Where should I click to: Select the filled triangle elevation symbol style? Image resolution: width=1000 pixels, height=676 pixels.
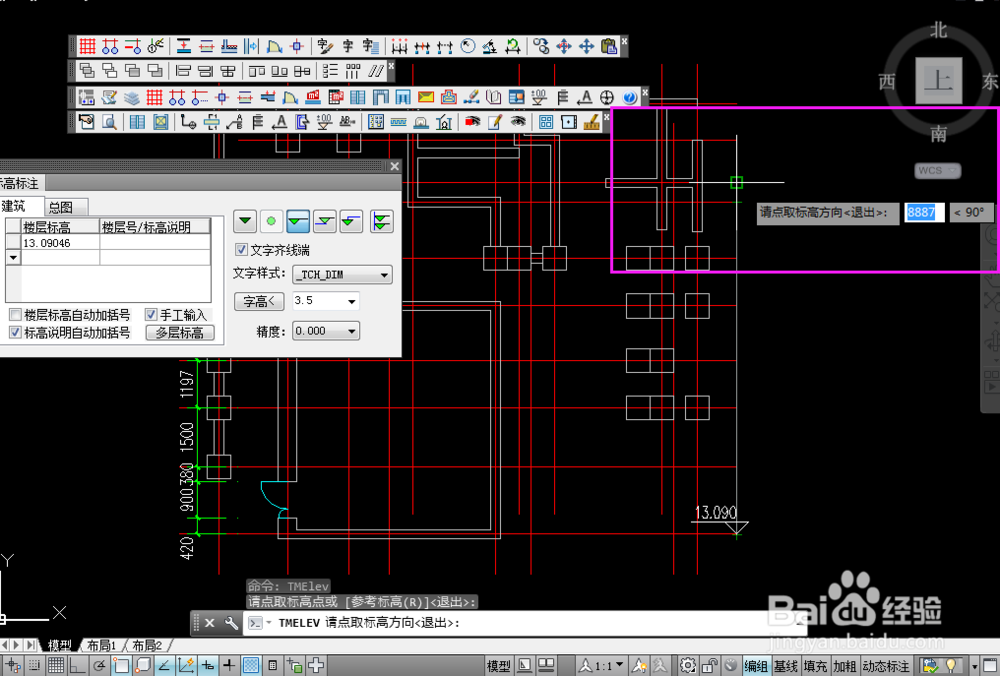click(245, 221)
